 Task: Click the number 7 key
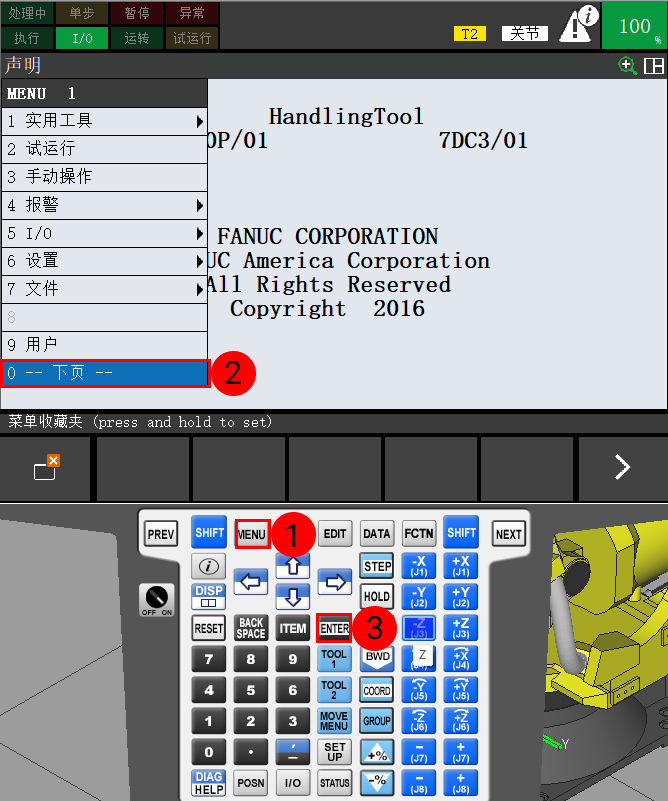(209, 659)
